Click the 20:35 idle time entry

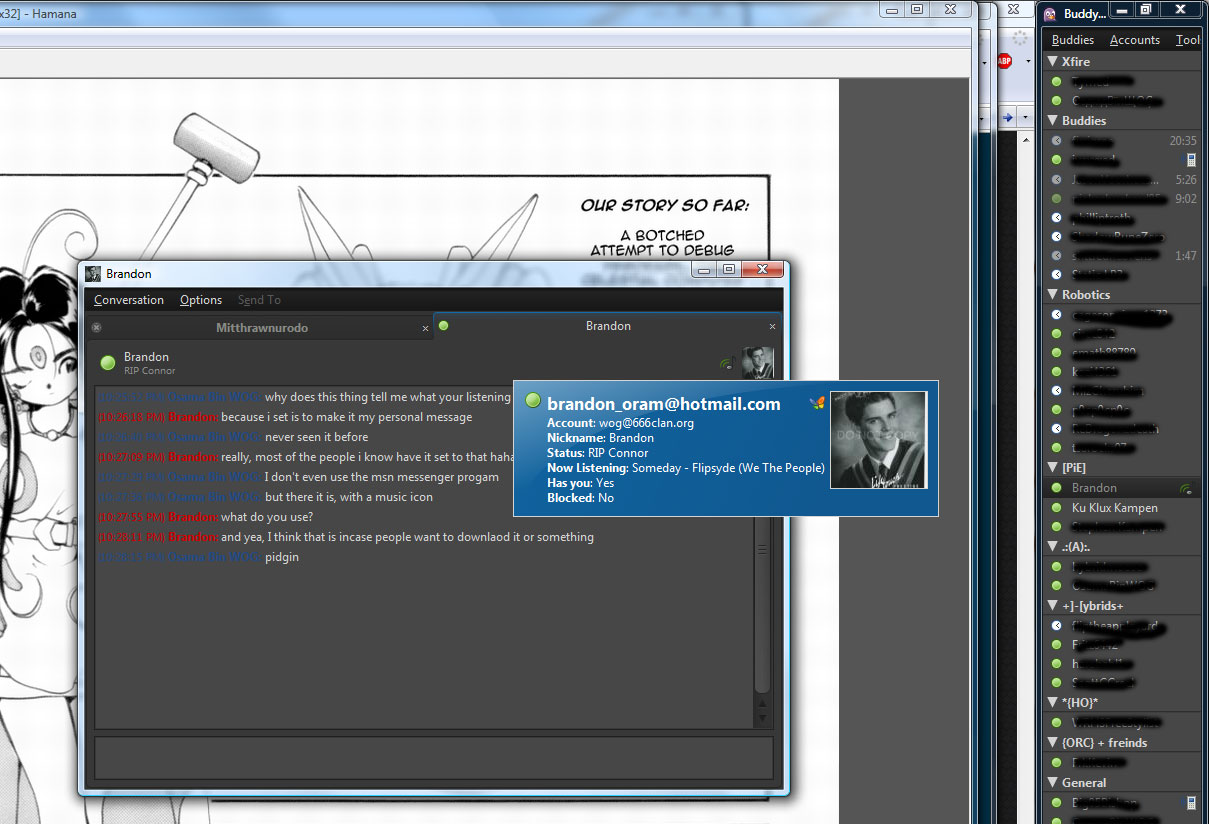(x=1183, y=141)
